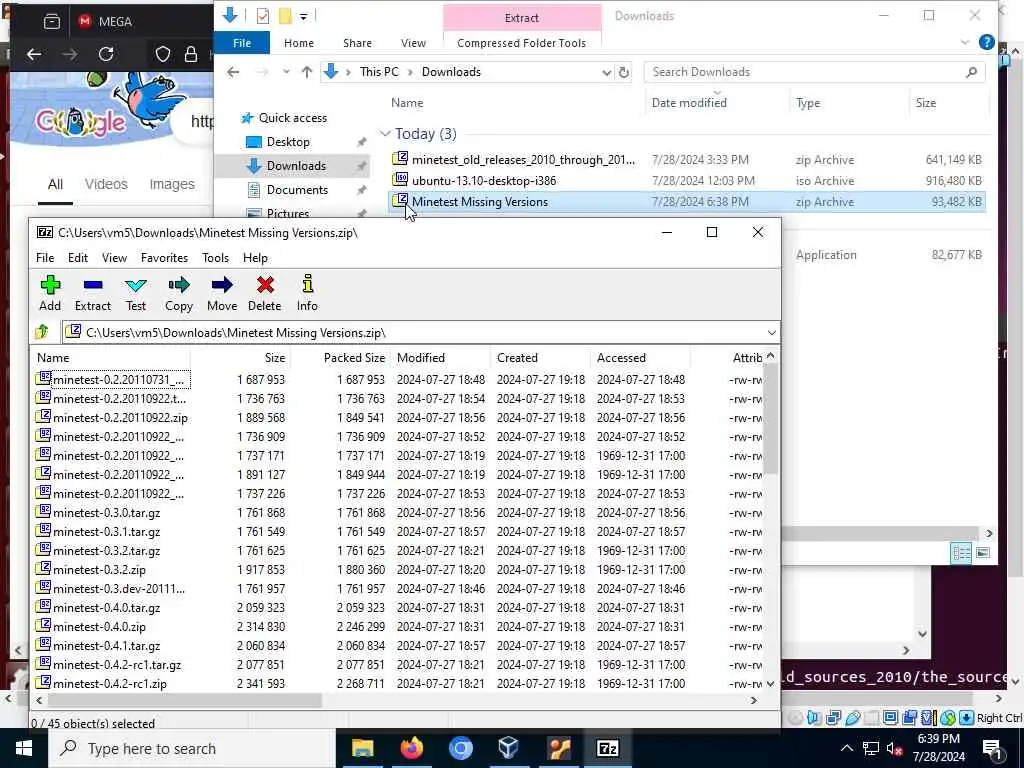Open Explorer recent locations dropdown arrow

tap(286, 72)
